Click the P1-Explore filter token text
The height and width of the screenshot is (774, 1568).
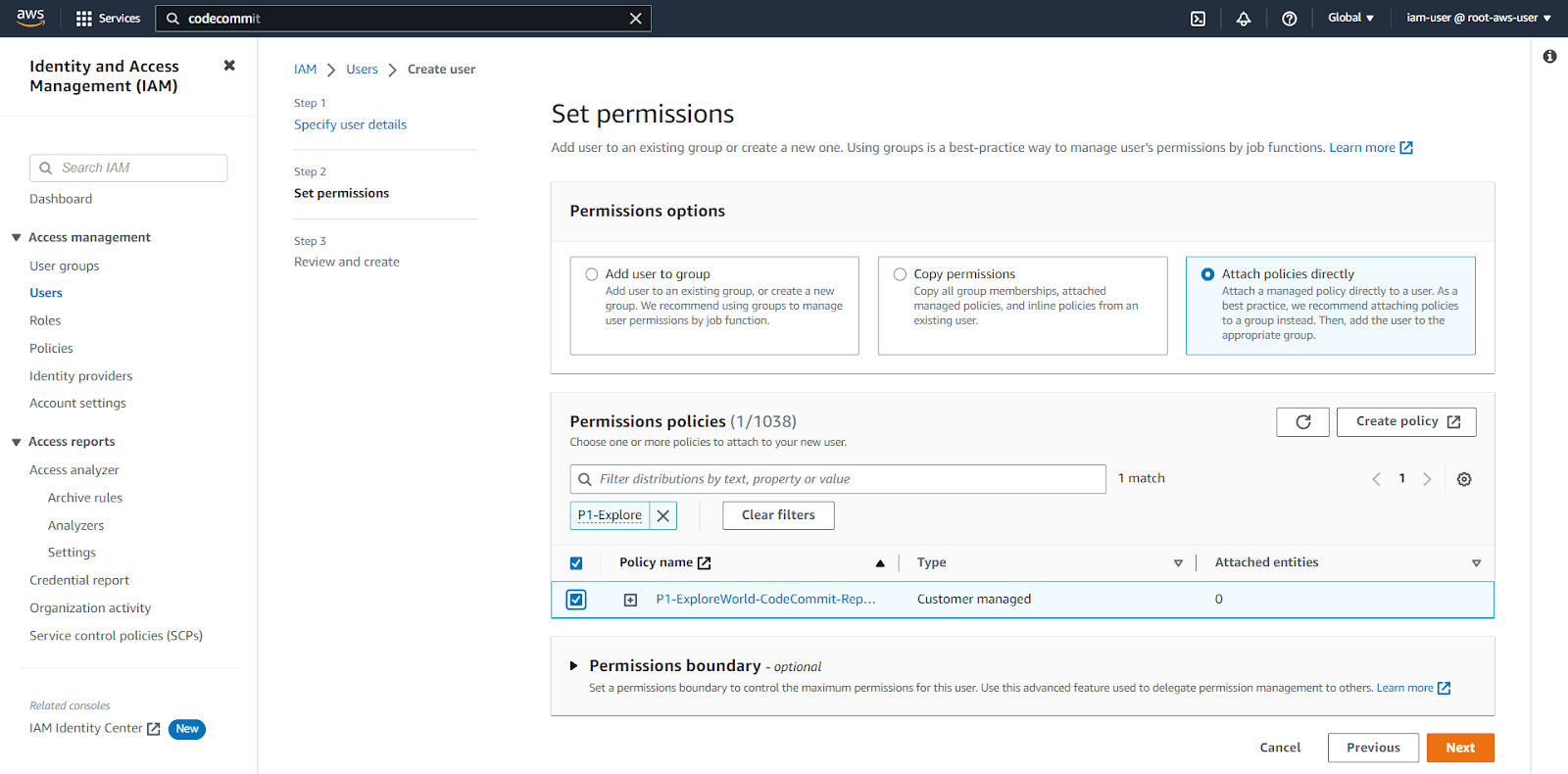point(610,515)
